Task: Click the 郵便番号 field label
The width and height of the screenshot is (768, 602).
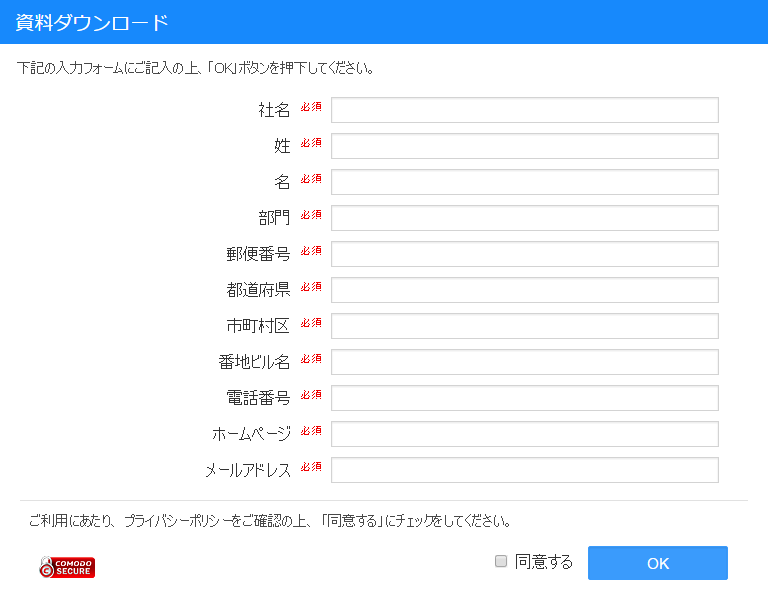Action: coord(258,254)
